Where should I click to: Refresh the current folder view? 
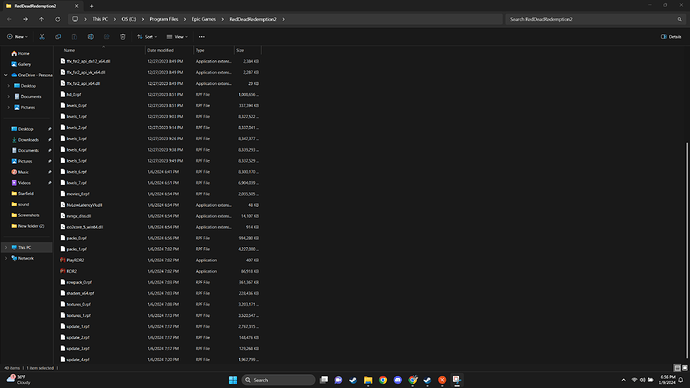[x=58, y=19]
